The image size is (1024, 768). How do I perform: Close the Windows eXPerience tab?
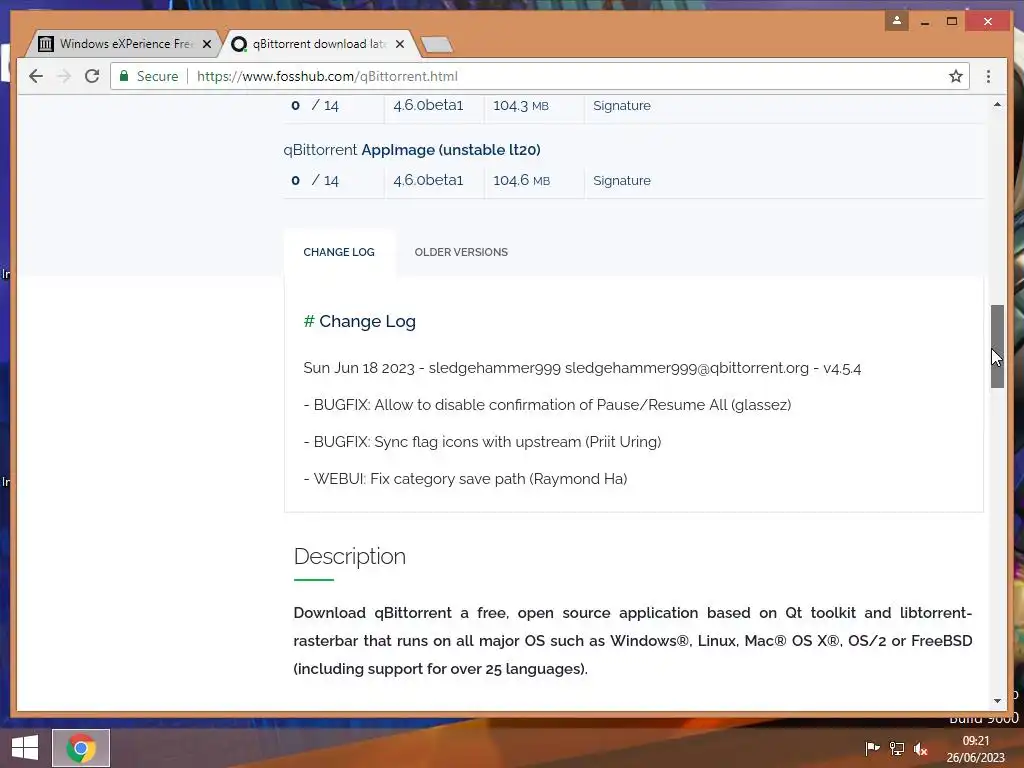click(x=207, y=44)
